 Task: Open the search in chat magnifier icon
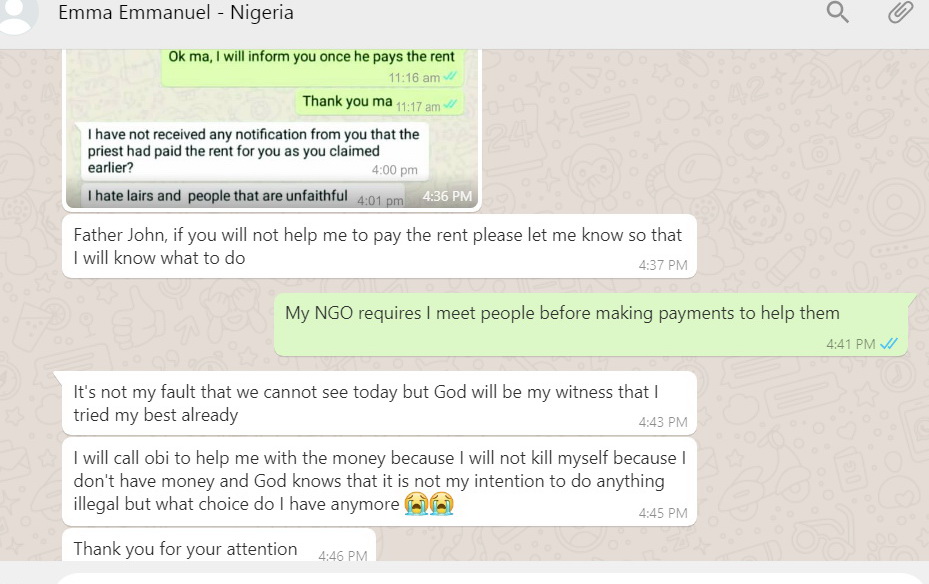pyautogui.click(x=837, y=13)
